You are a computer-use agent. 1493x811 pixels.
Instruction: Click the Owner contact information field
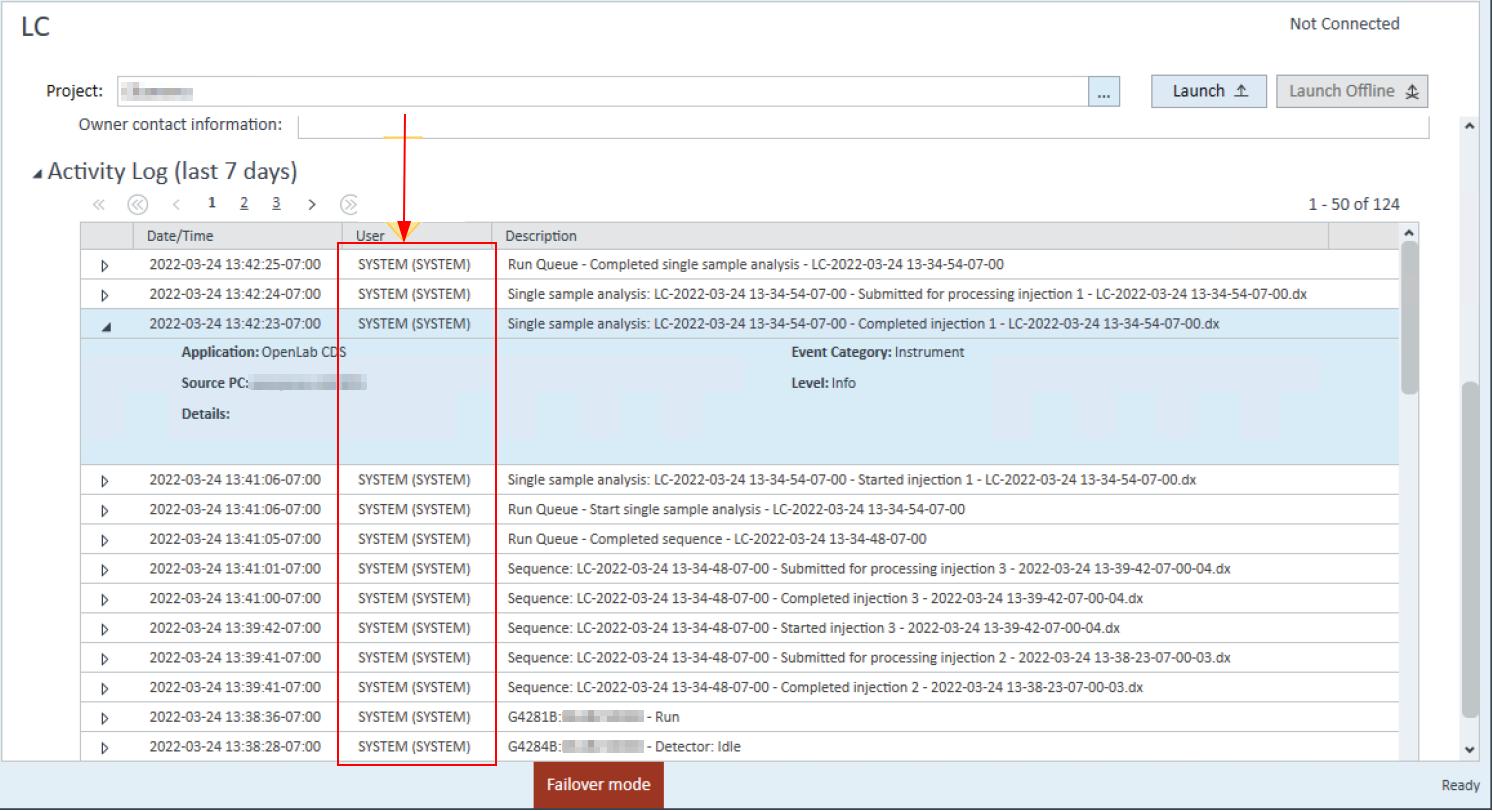click(x=863, y=126)
